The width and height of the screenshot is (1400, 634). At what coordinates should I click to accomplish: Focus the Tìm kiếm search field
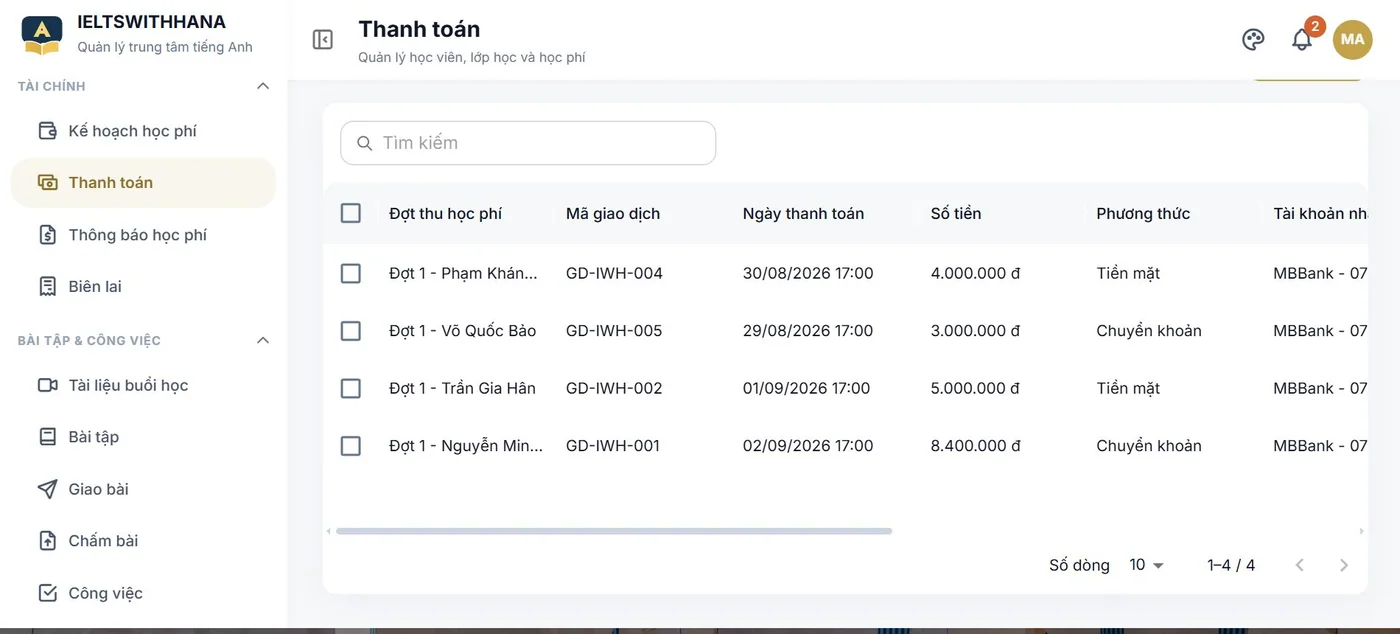click(x=528, y=143)
